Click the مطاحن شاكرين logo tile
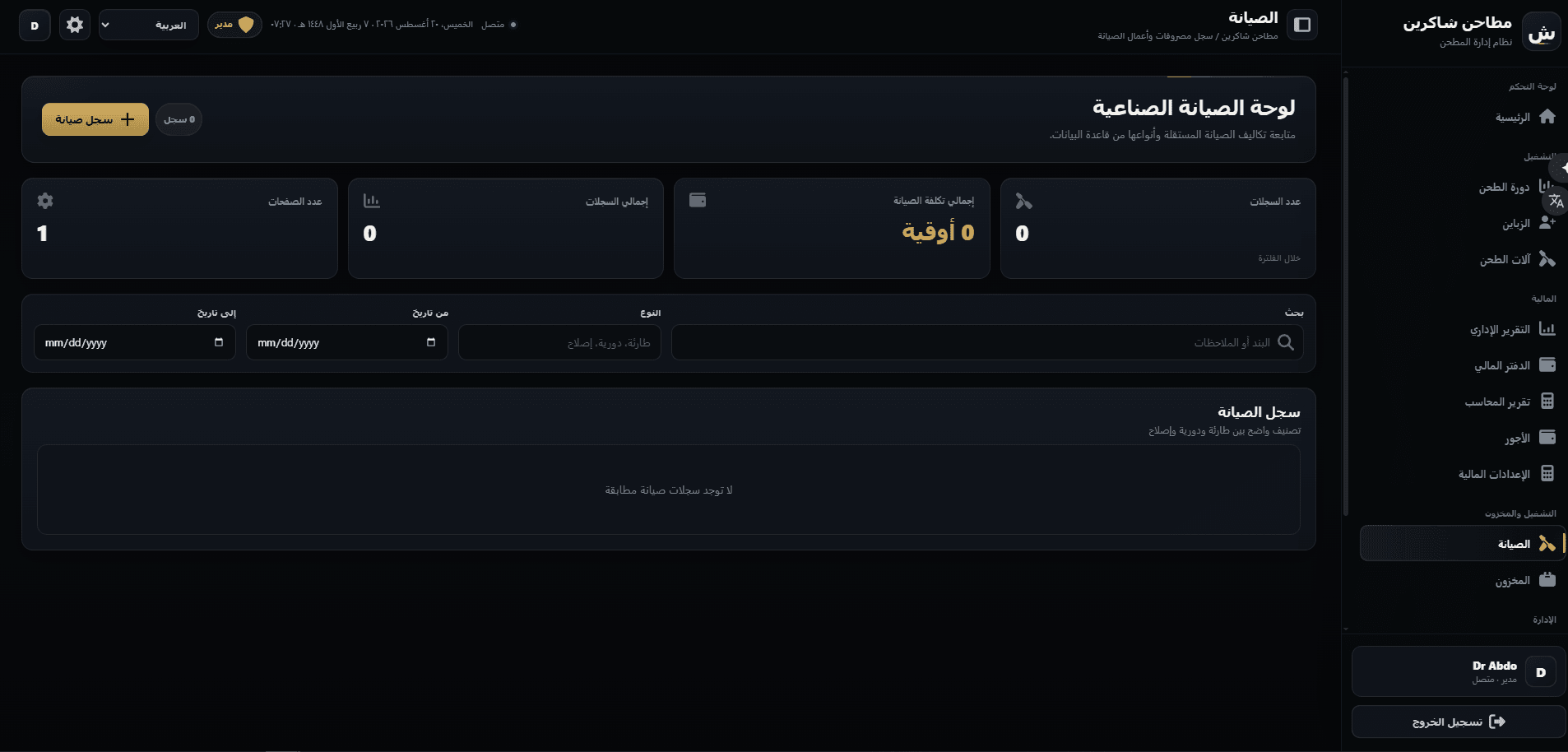The height and width of the screenshot is (752, 1568). point(1541,32)
